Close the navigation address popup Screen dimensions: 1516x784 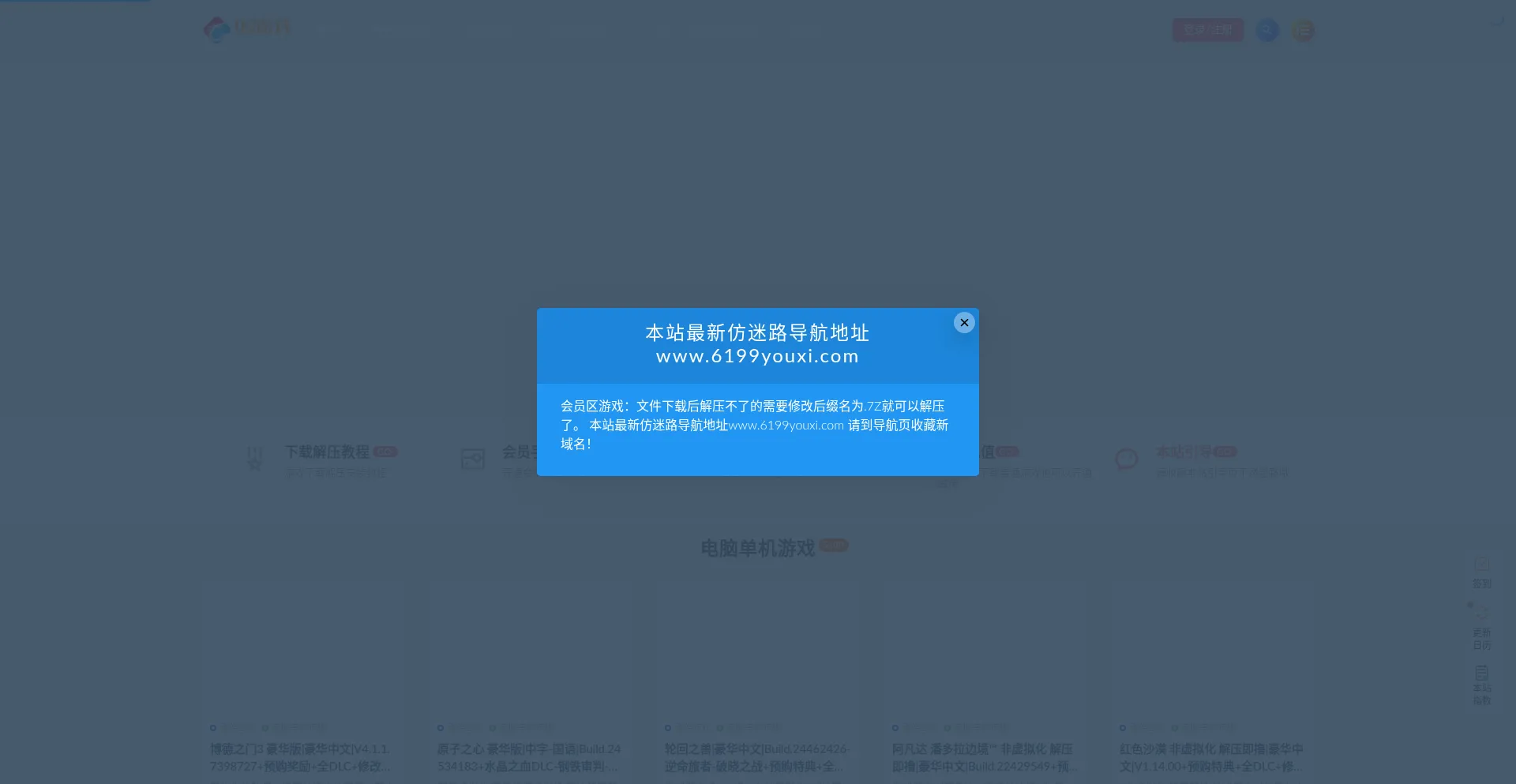point(964,323)
